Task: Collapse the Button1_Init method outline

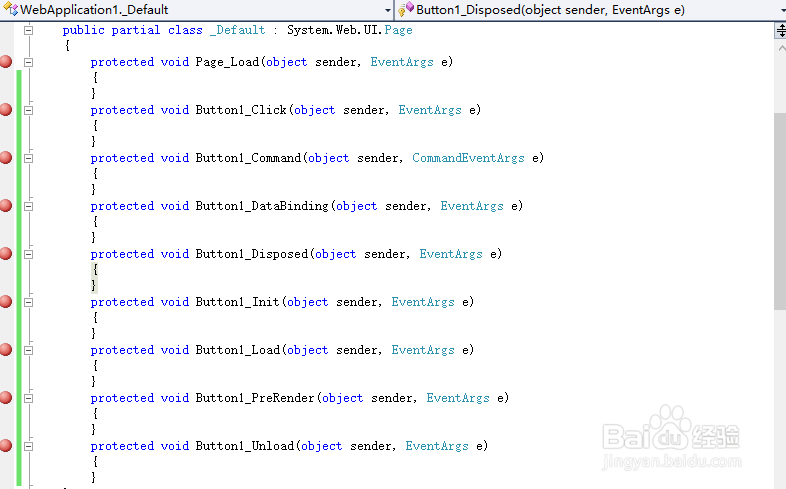Action: (29, 302)
